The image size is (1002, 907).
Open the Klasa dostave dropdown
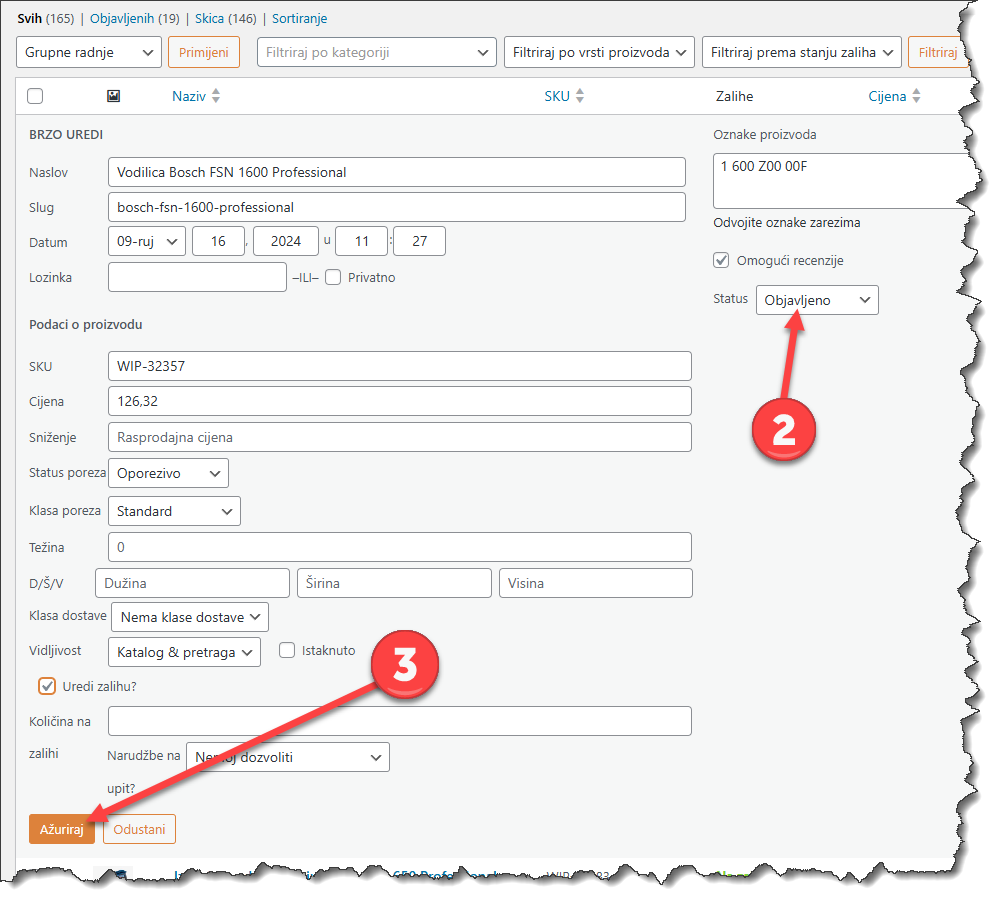click(189, 617)
